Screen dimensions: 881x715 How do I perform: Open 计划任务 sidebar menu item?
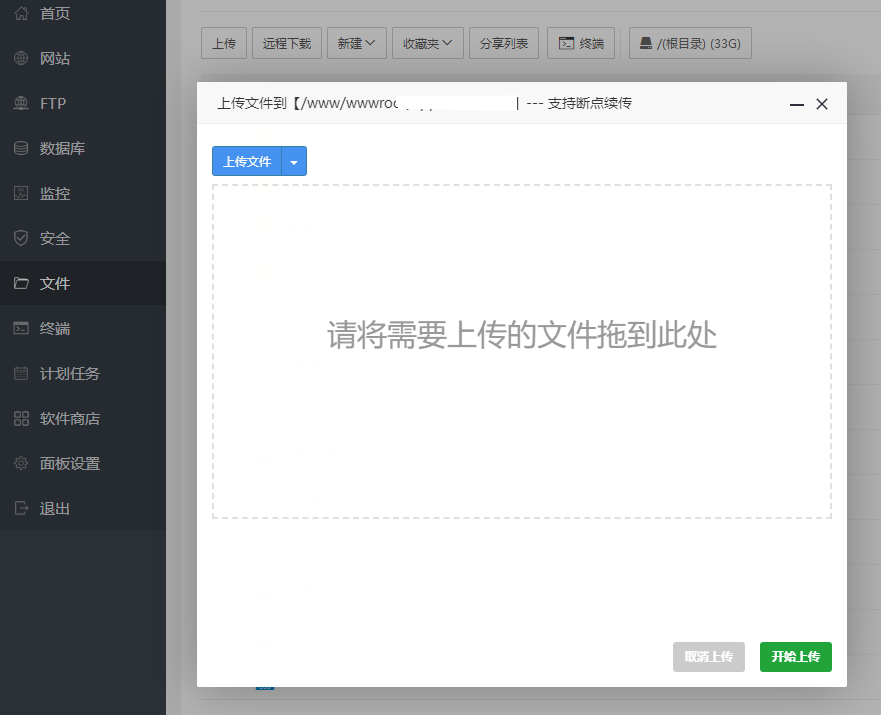(70, 373)
